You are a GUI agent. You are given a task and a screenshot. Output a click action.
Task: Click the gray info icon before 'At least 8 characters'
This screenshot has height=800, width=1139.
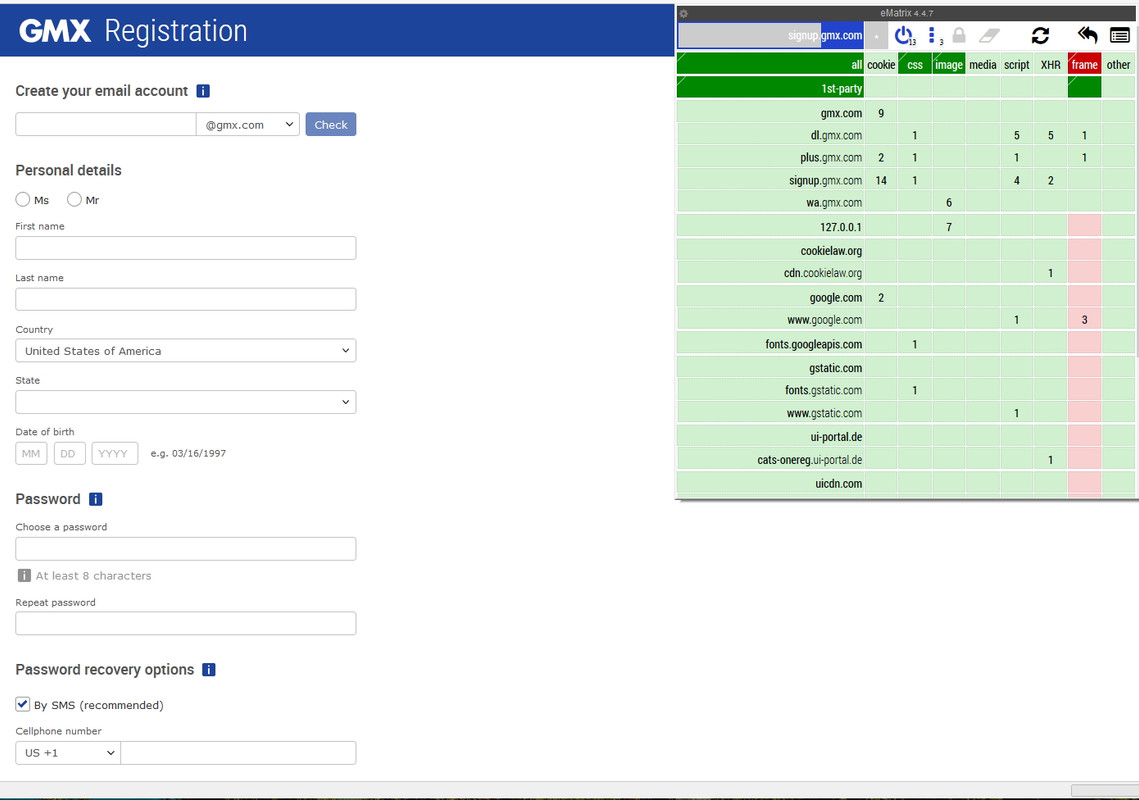click(24, 575)
